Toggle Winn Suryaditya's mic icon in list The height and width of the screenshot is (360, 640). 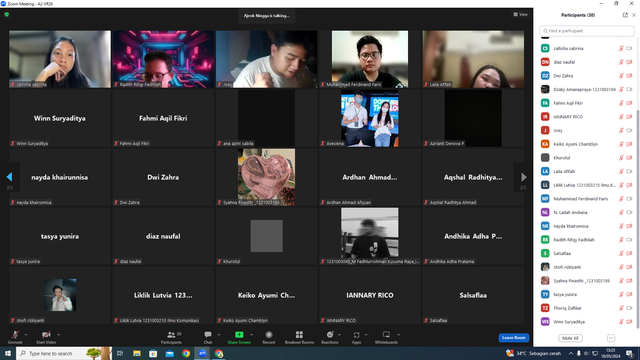621,322
